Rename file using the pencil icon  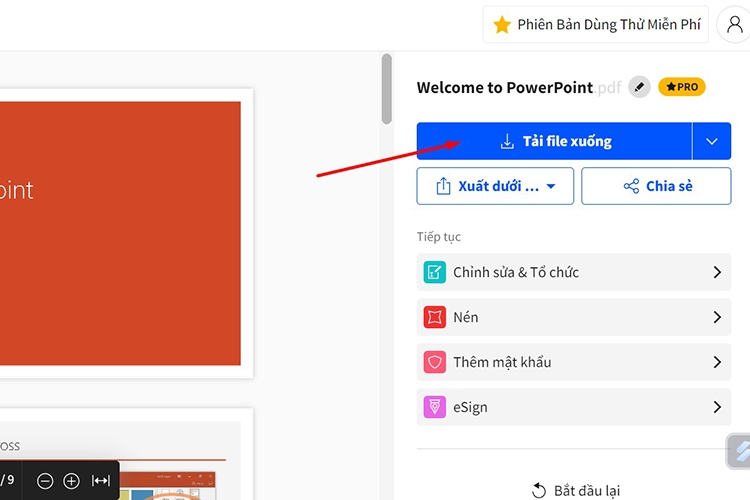(639, 87)
